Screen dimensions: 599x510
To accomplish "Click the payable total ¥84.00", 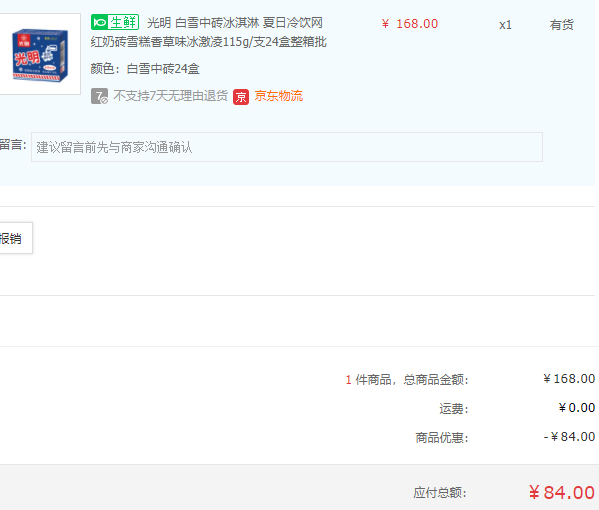I will click(x=562, y=492).
